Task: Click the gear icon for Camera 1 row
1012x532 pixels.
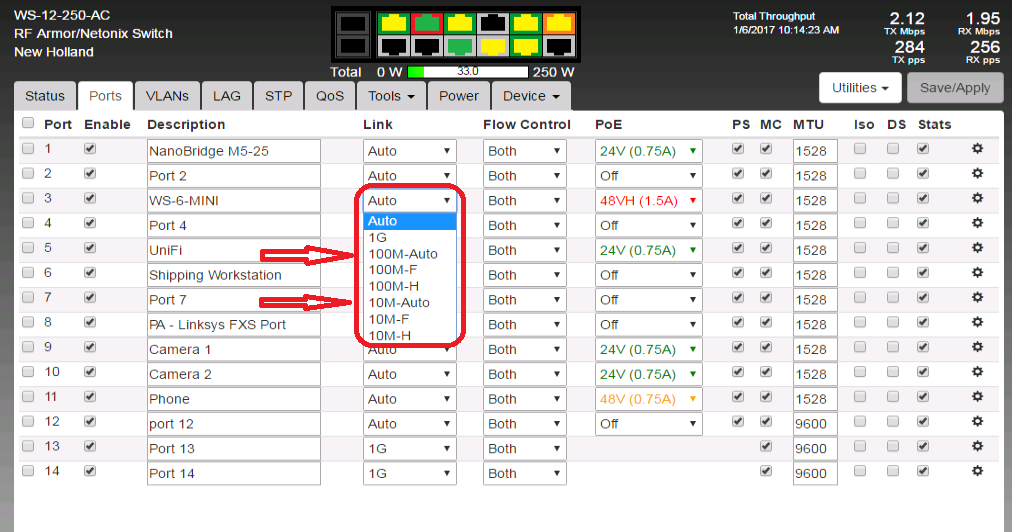Action: [978, 349]
